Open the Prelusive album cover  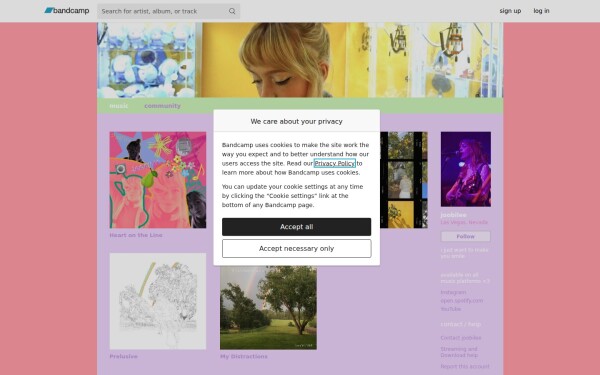[x=158, y=301]
